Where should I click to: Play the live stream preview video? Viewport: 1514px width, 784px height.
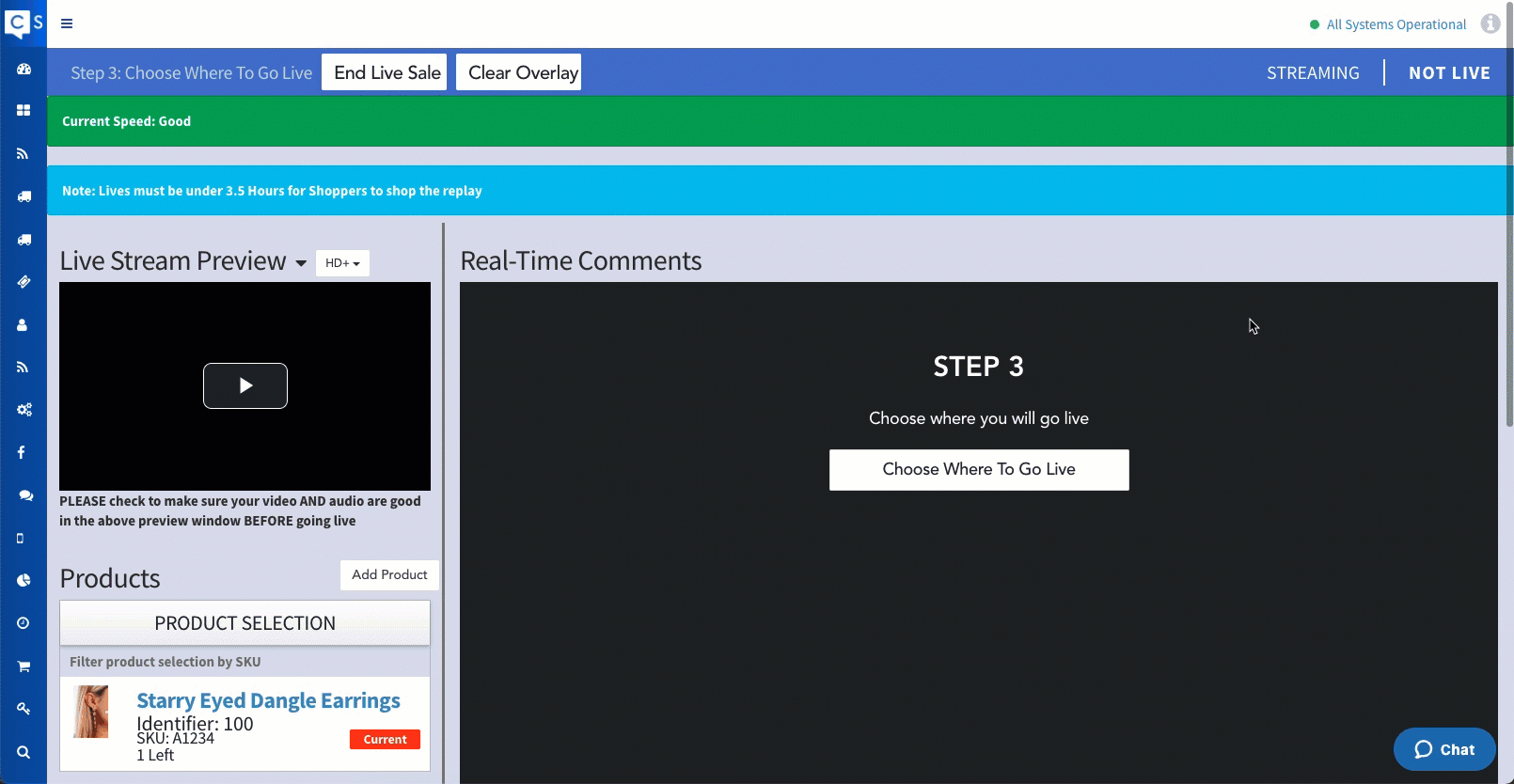tap(245, 385)
